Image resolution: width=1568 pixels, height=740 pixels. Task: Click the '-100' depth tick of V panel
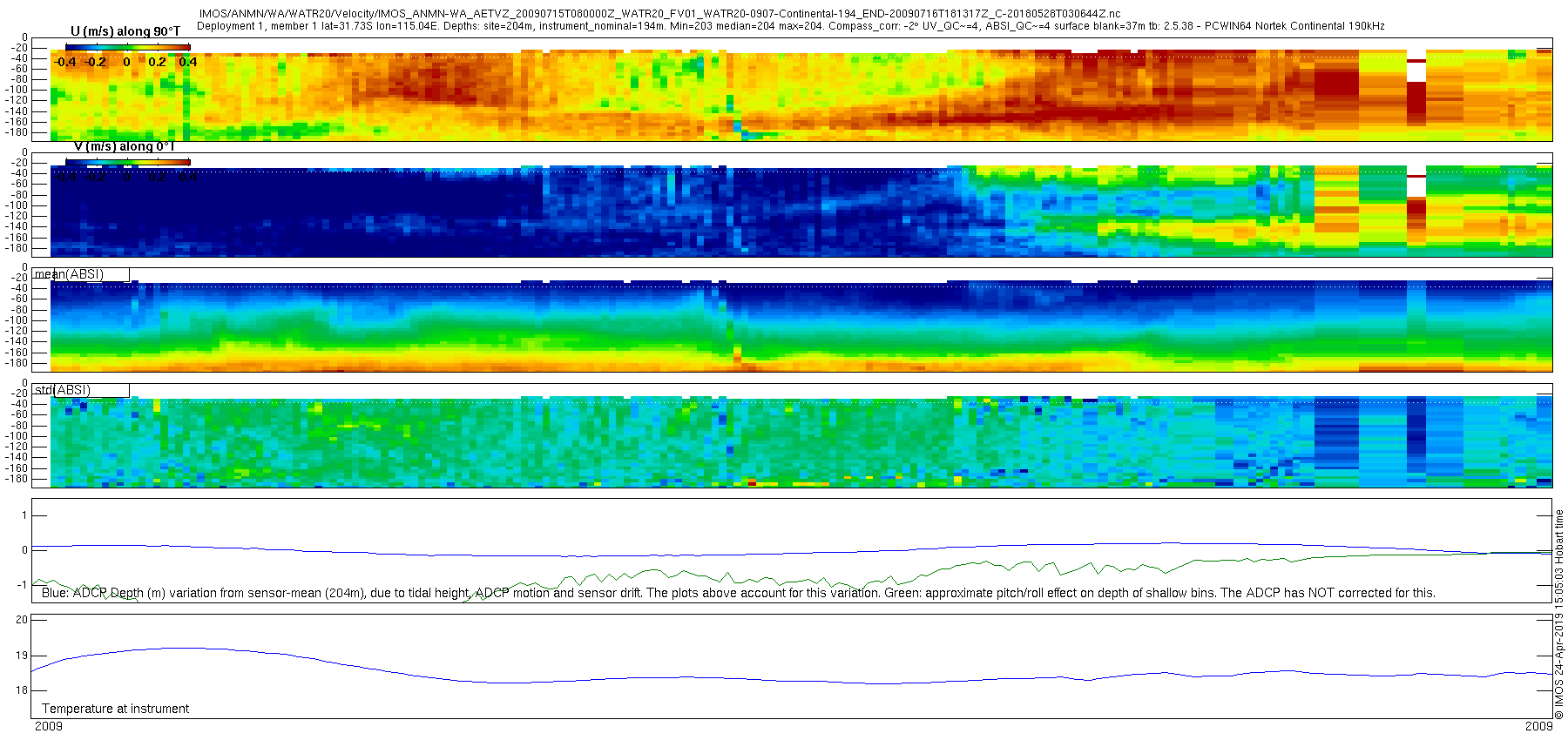pos(18,205)
